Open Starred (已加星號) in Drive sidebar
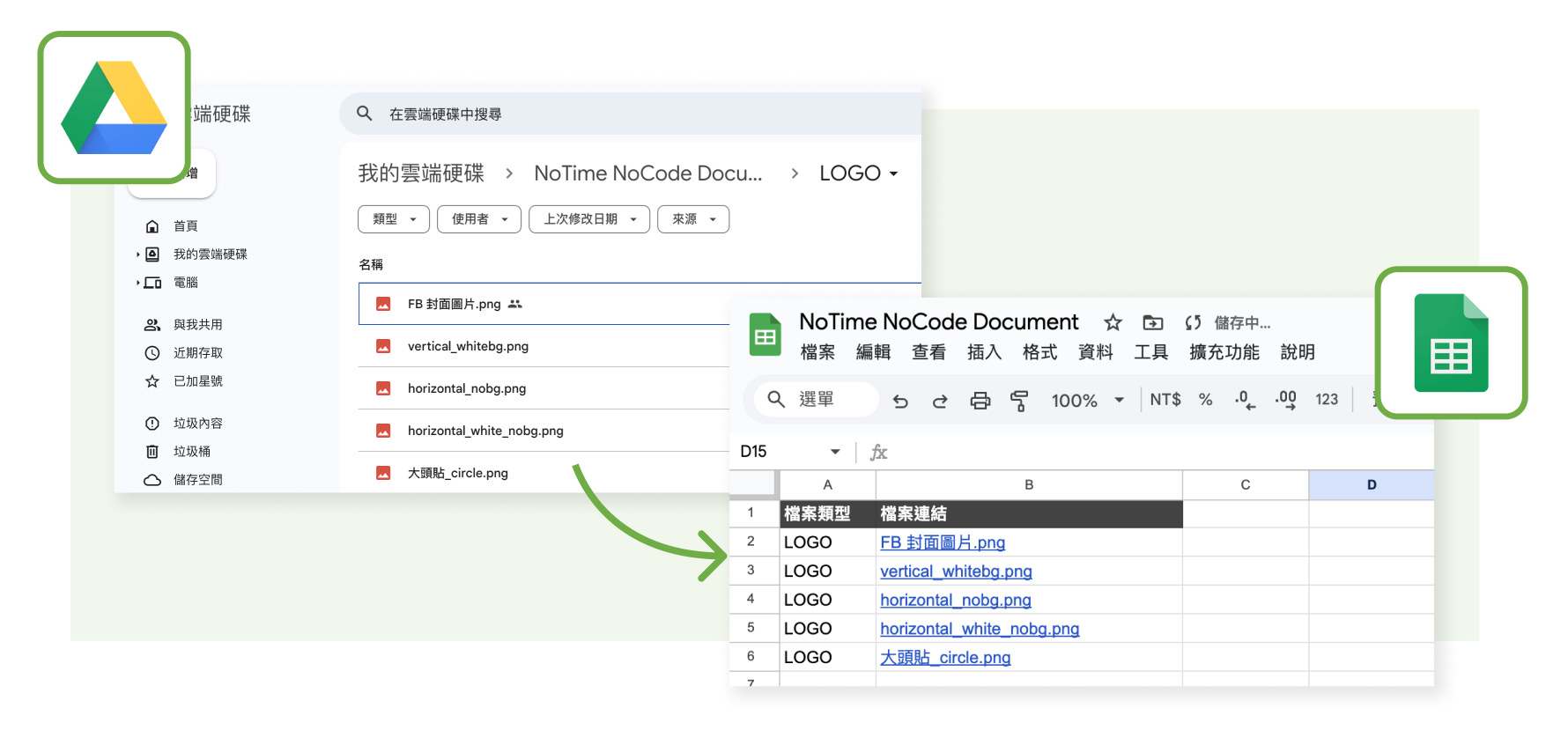Viewport: 1568px width, 745px height. (184, 381)
